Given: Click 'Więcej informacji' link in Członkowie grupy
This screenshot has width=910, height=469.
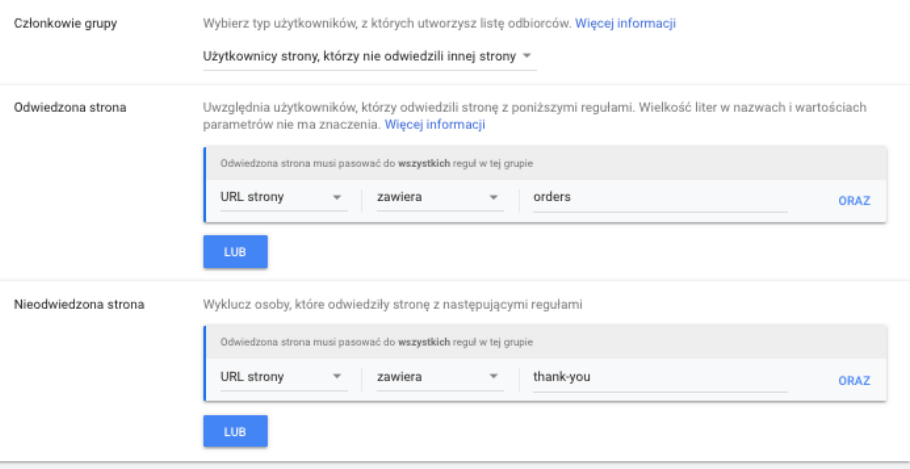Looking at the screenshot, I should (x=625, y=22).
